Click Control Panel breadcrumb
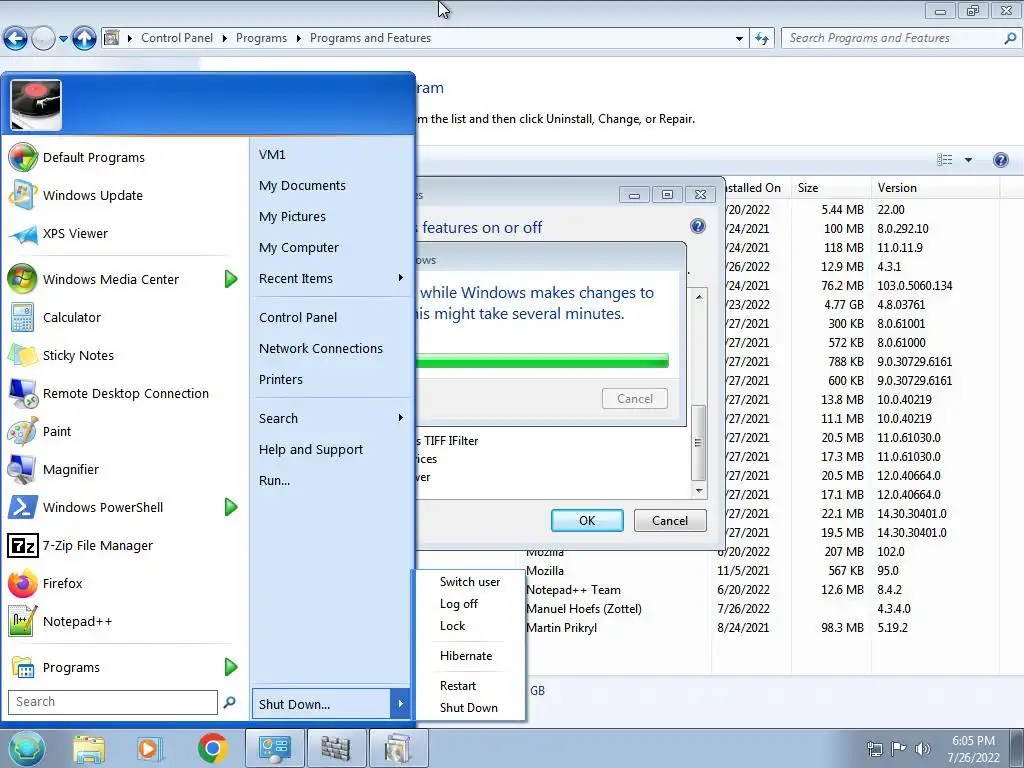Viewport: 1024px width, 768px height. pyautogui.click(x=177, y=38)
